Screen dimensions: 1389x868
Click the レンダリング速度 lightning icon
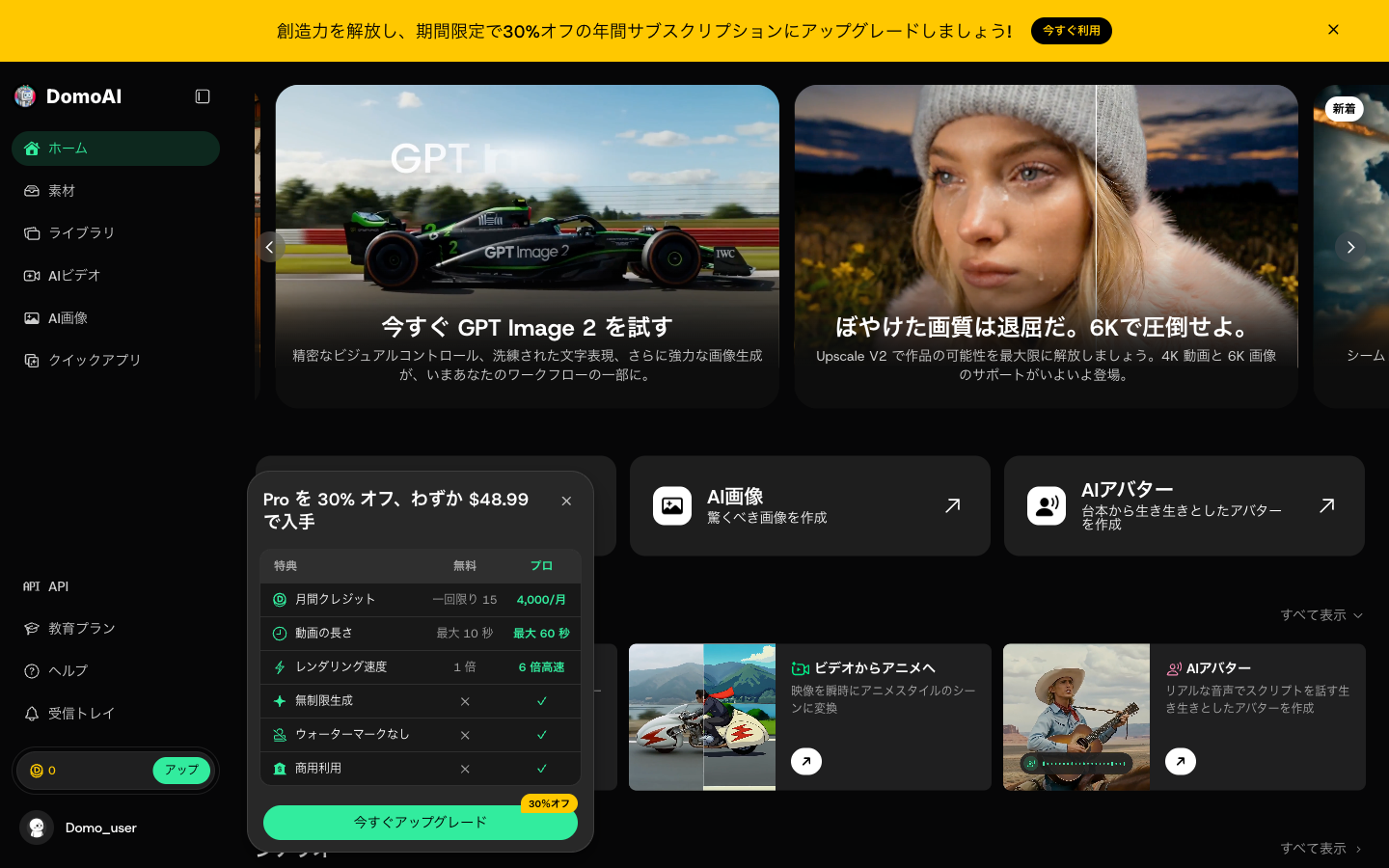280,667
